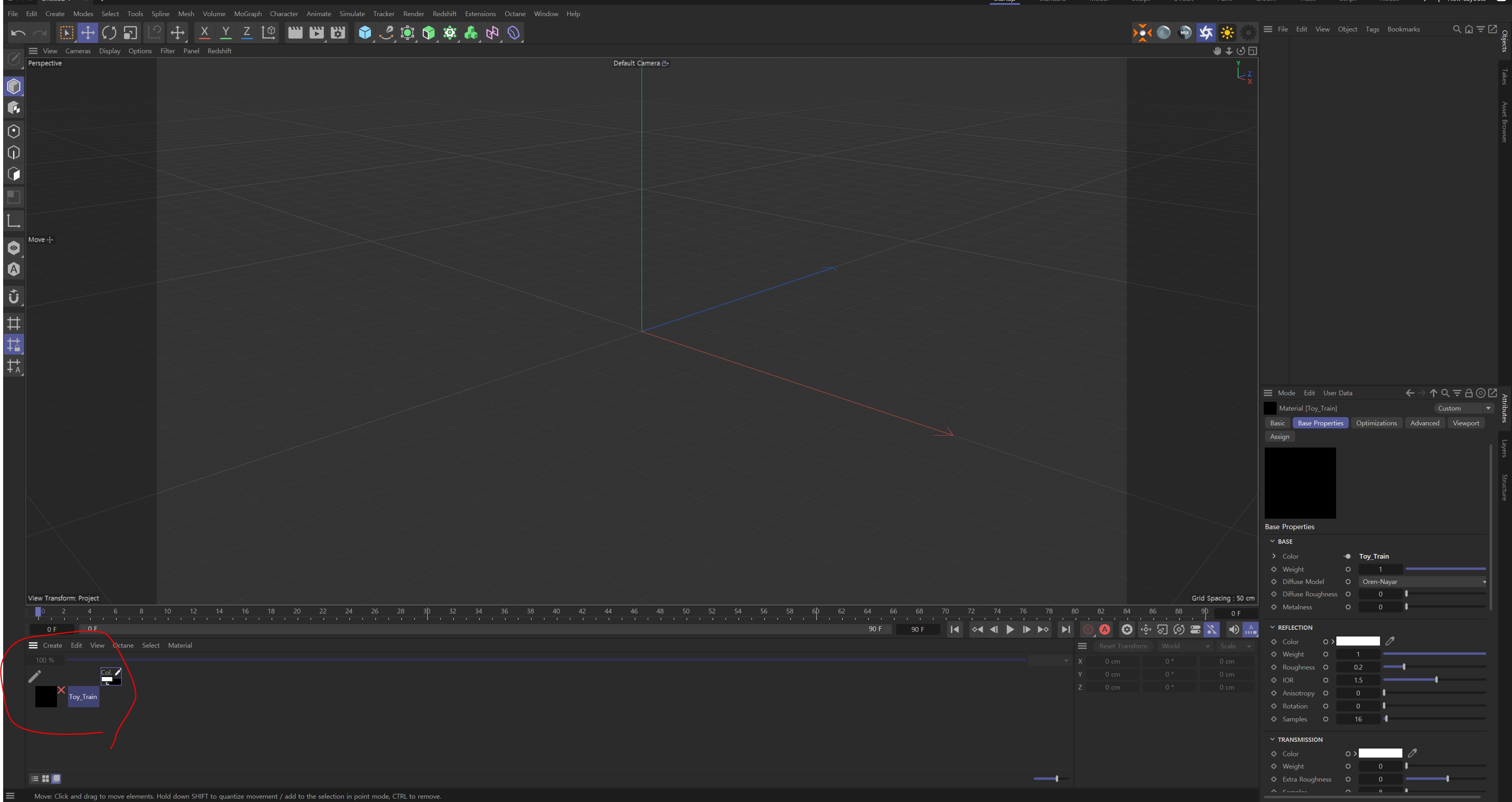This screenshot has height=802, width=1512.
Task: Click the Octane glossy sphere material icon
Action: click(x=1163, y=33)
